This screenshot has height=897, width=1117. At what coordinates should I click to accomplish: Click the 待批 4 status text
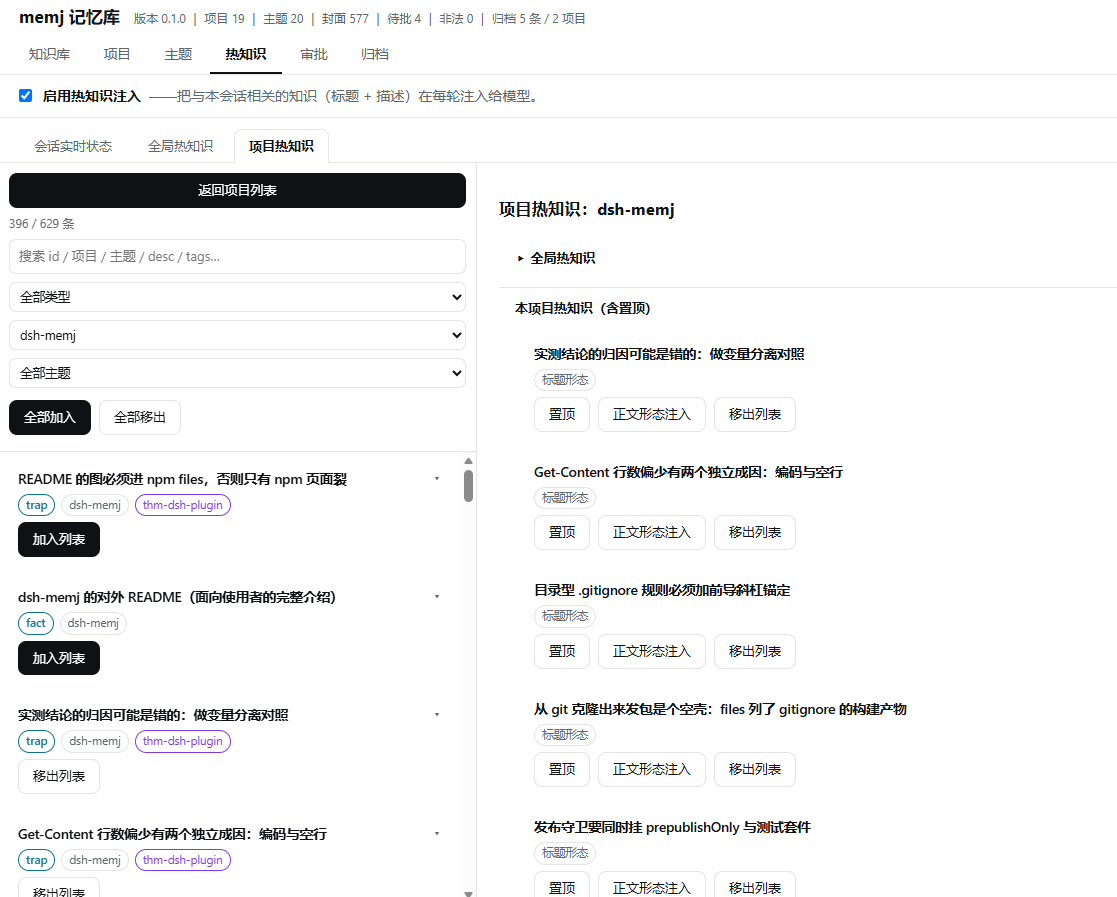404,19
